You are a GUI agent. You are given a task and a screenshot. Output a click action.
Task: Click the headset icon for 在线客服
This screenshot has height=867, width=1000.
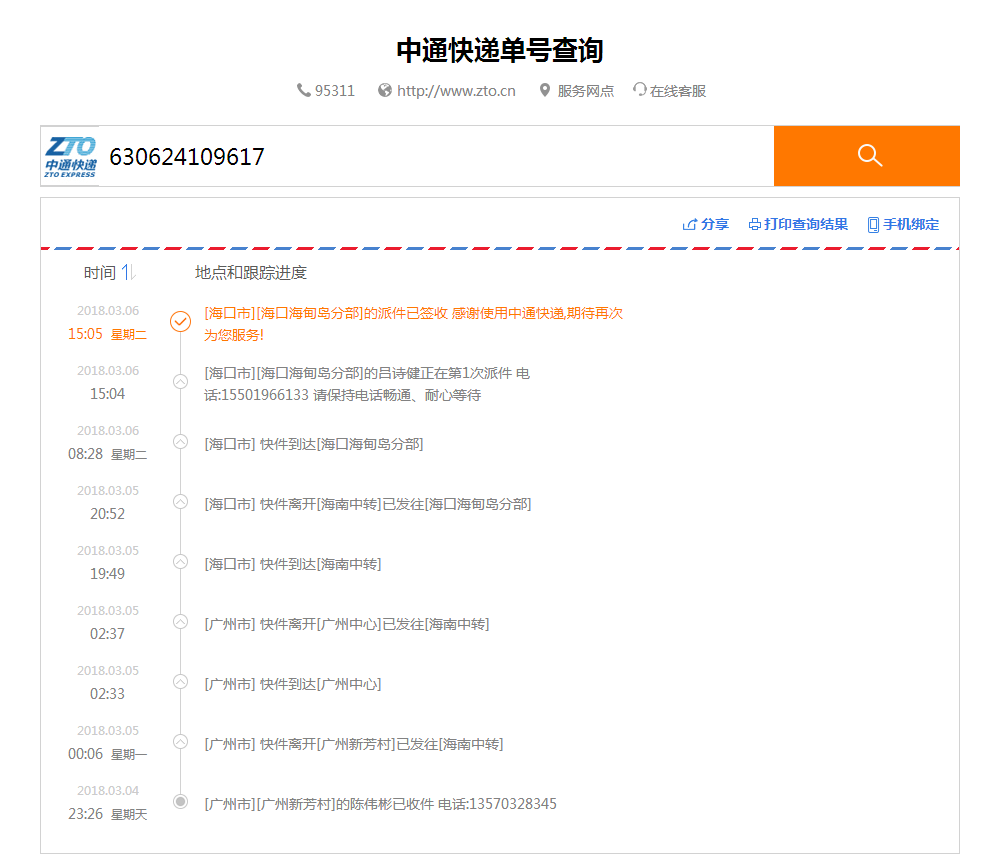click(x=639, y=89)
